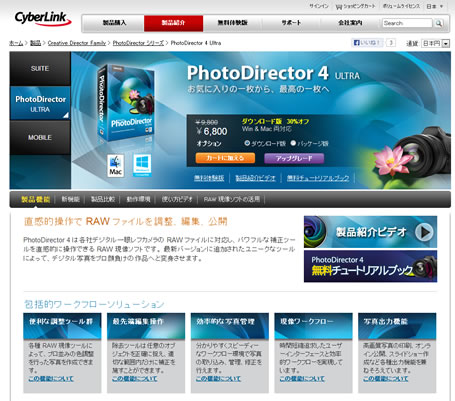Select the PhotoDirector ULTRA side tab
This screenshot has height=401, width=455.
(x=40, y=104)
